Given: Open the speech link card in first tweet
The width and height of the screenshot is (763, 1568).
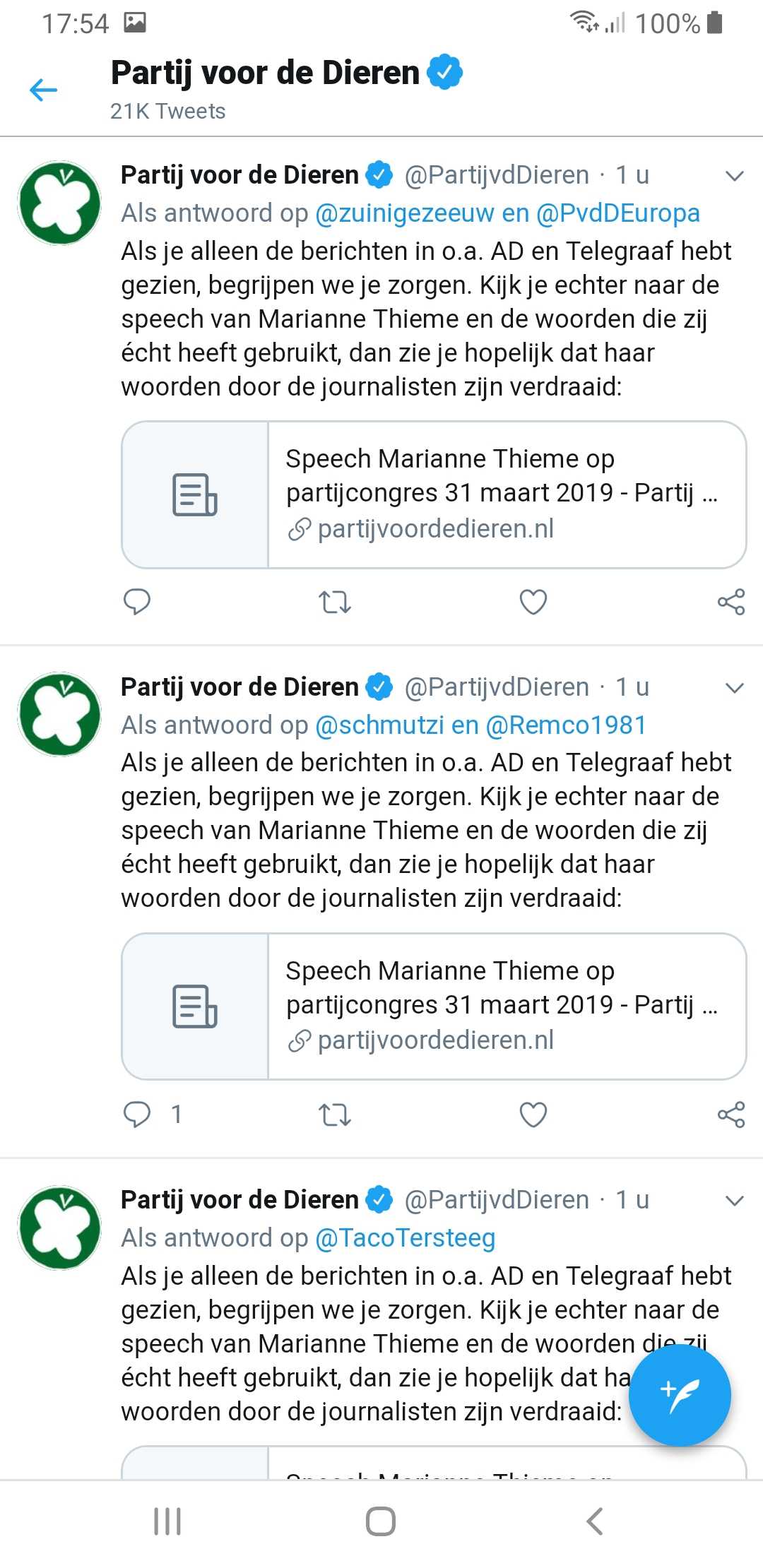Looking at the screenshot, I should (434, 494).
